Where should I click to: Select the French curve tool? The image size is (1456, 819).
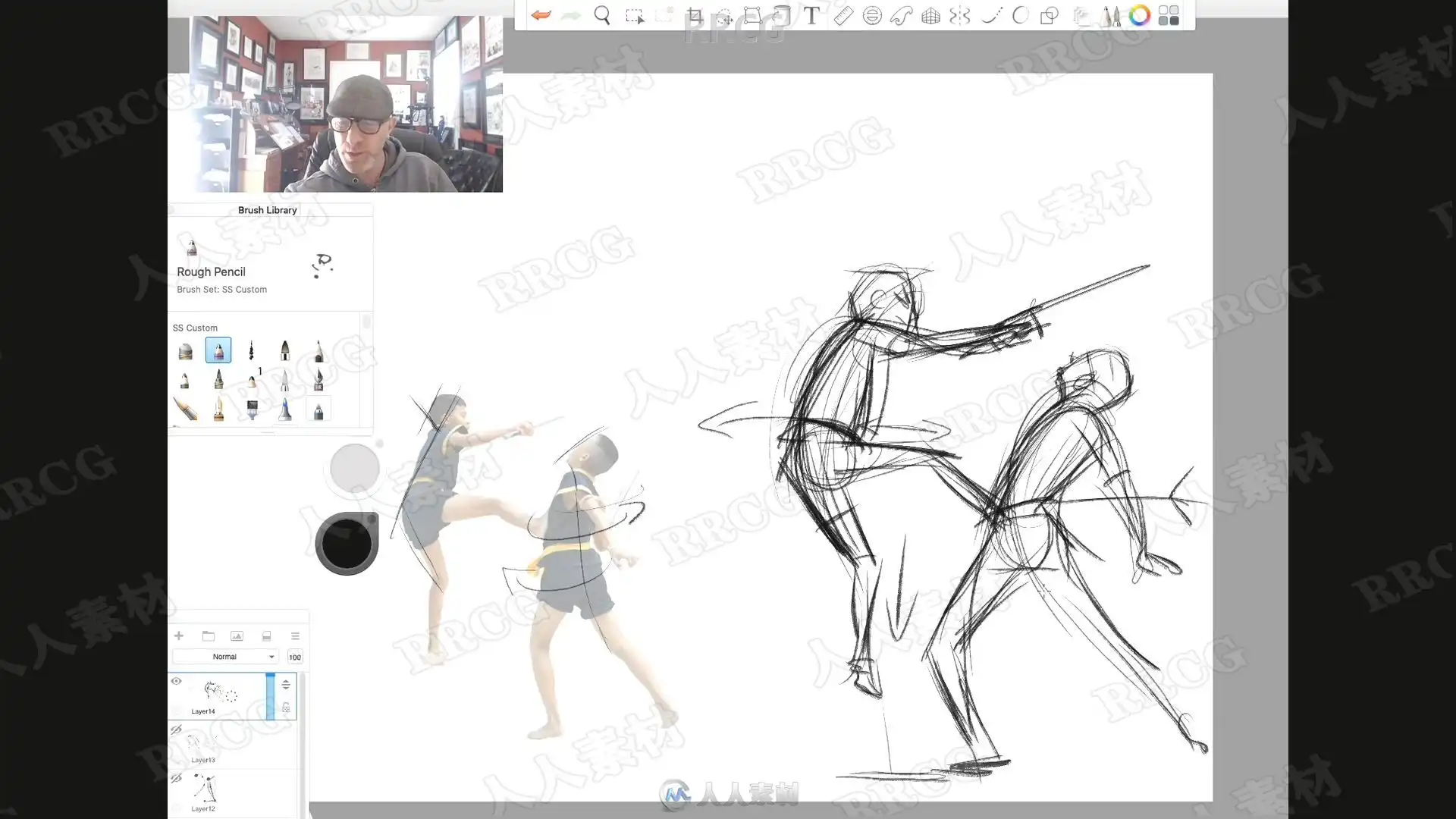tap(901, 15)
